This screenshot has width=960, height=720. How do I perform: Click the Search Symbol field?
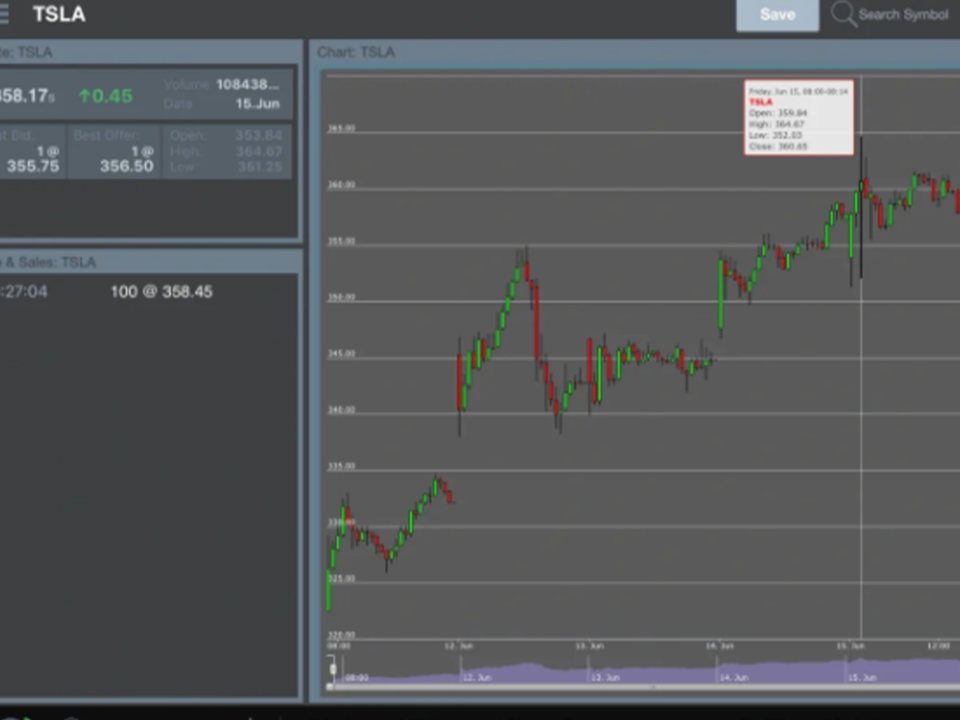(x=903, y=15)
